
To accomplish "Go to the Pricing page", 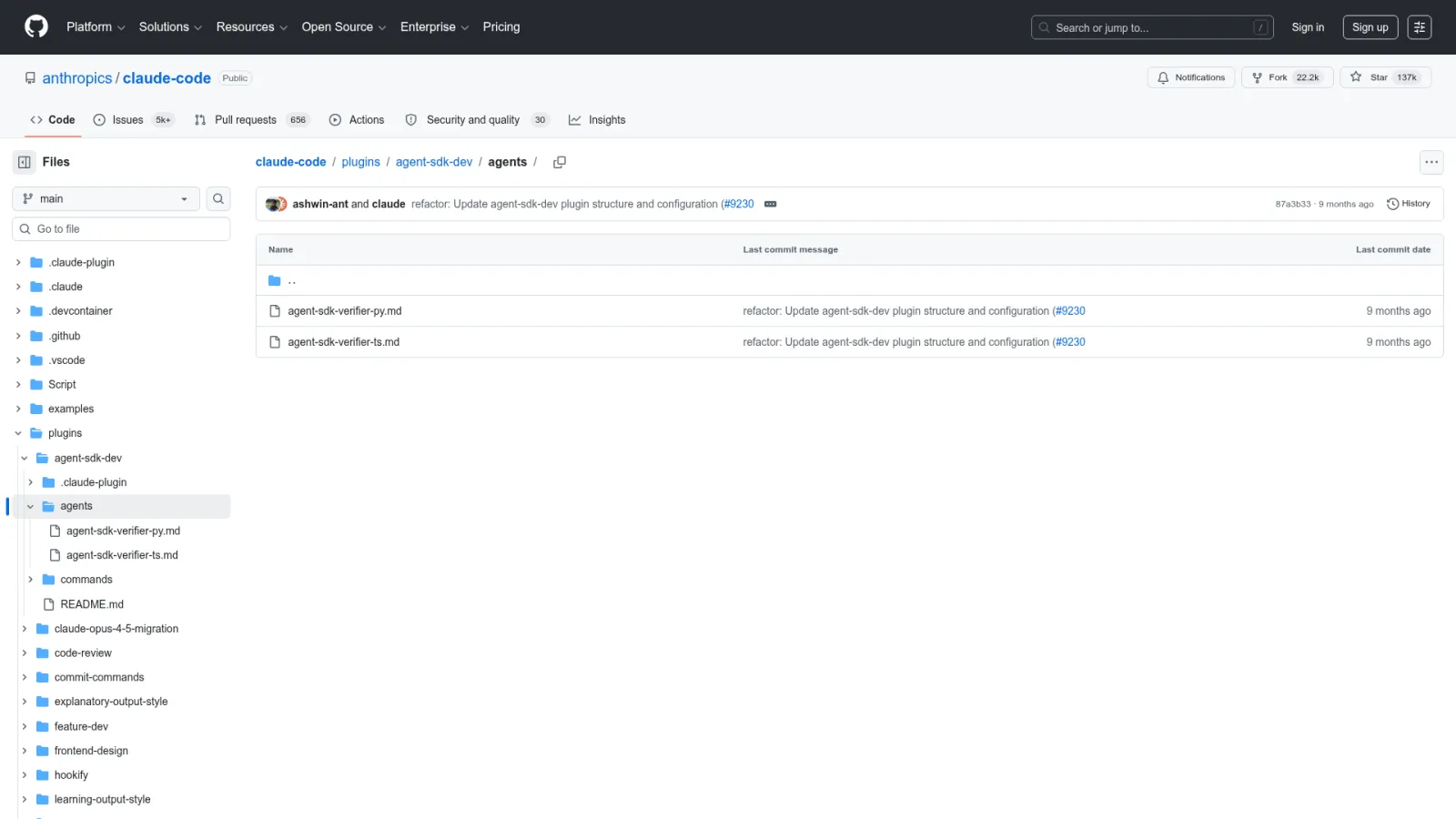I will pyautogui.click(x=501, y=27).
